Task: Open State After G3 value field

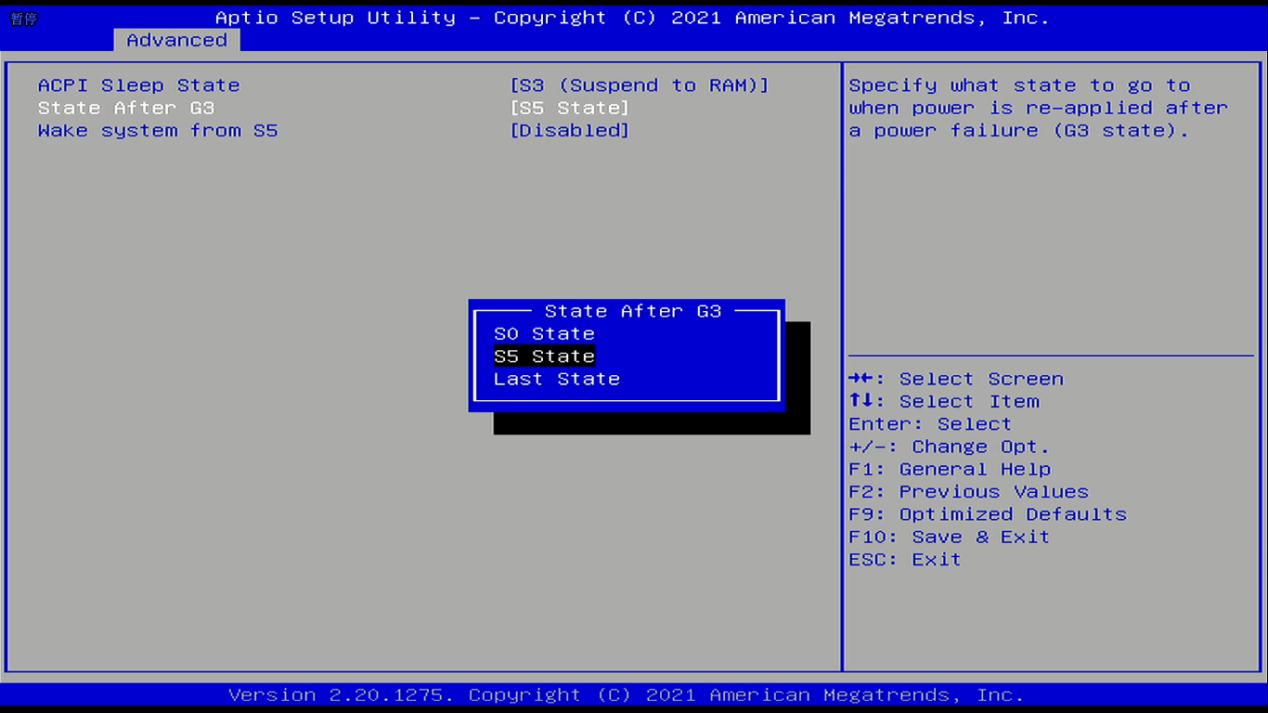Action: 569,108
